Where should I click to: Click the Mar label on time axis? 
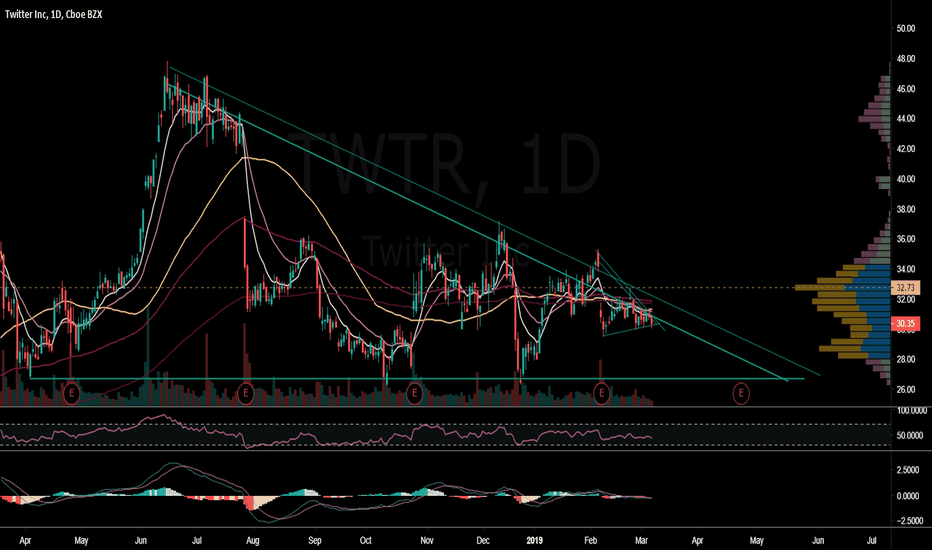[641, 540]
